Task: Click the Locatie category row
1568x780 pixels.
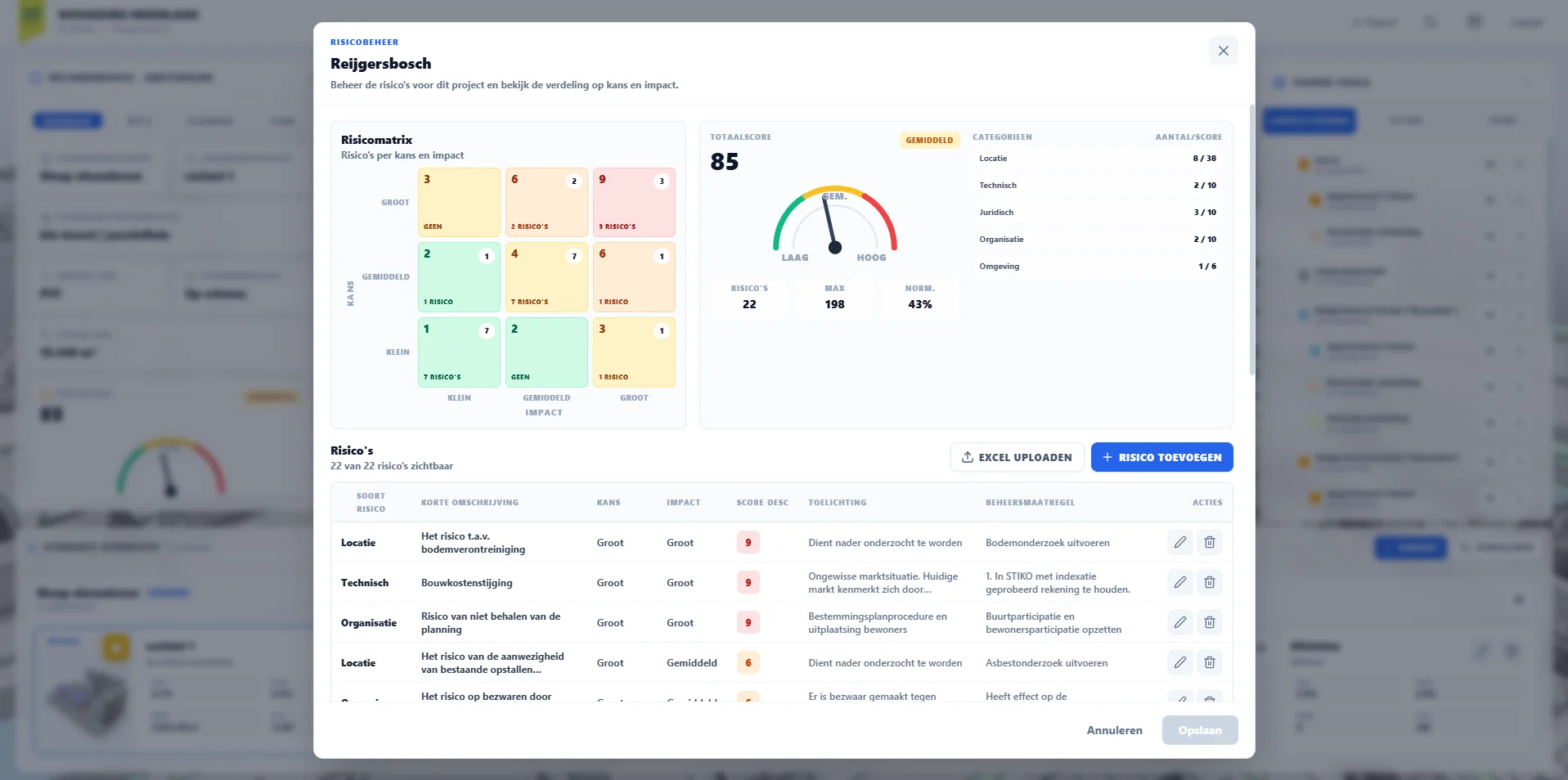Action: pos(1097,159)
